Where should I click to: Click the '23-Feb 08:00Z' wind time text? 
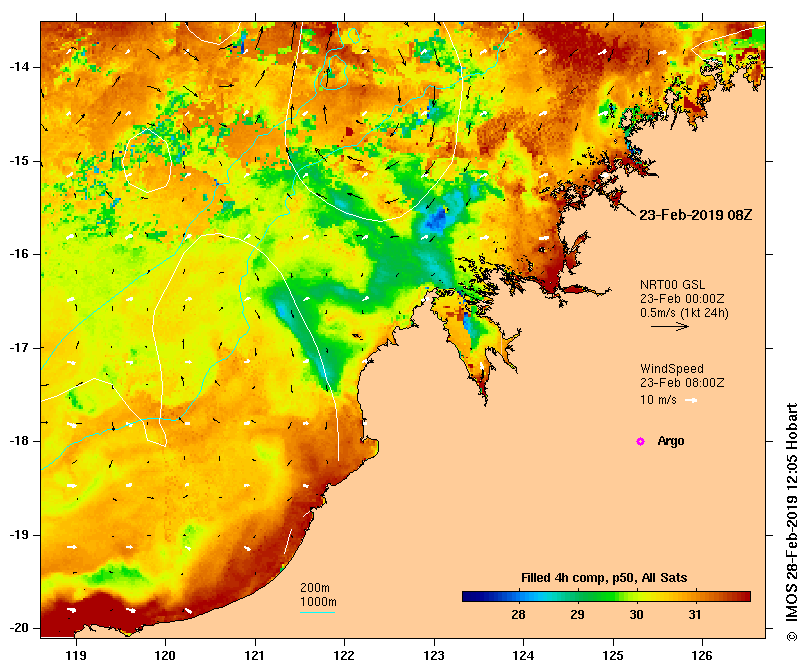click(x=682, y=383)
